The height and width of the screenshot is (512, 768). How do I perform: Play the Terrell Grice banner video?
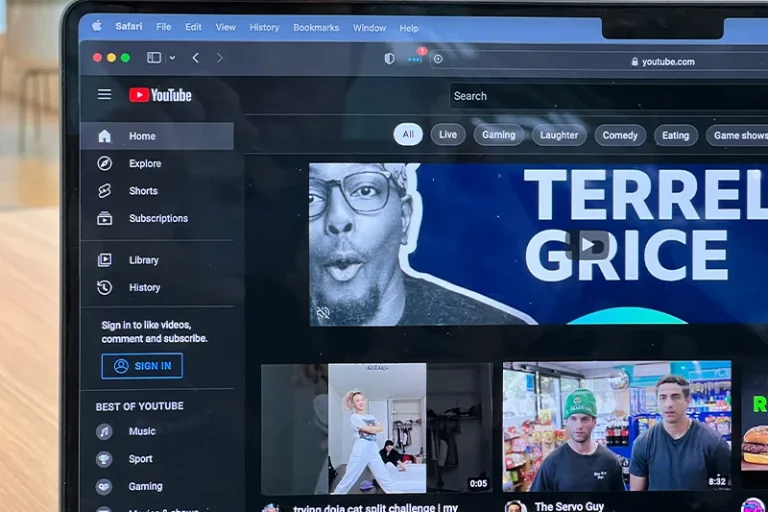[587, 244]
